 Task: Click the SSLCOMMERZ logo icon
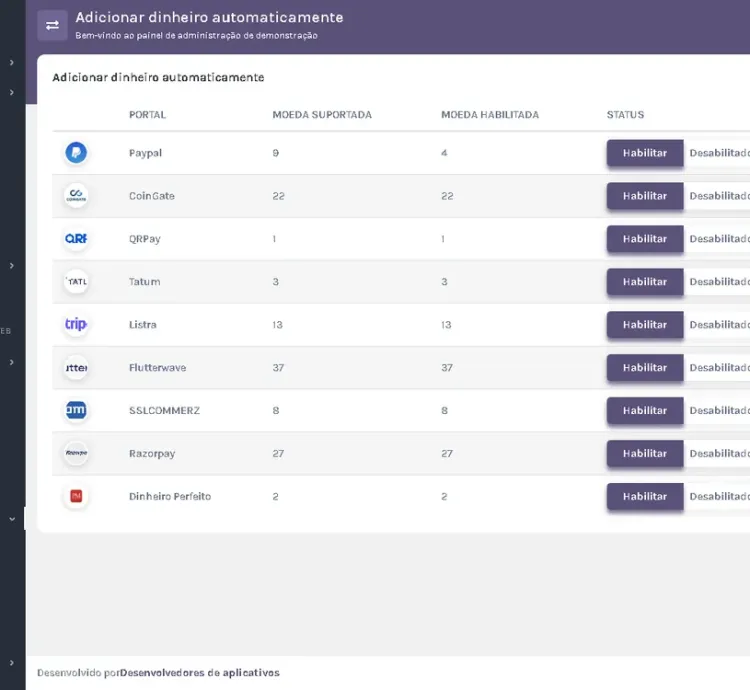76,411
